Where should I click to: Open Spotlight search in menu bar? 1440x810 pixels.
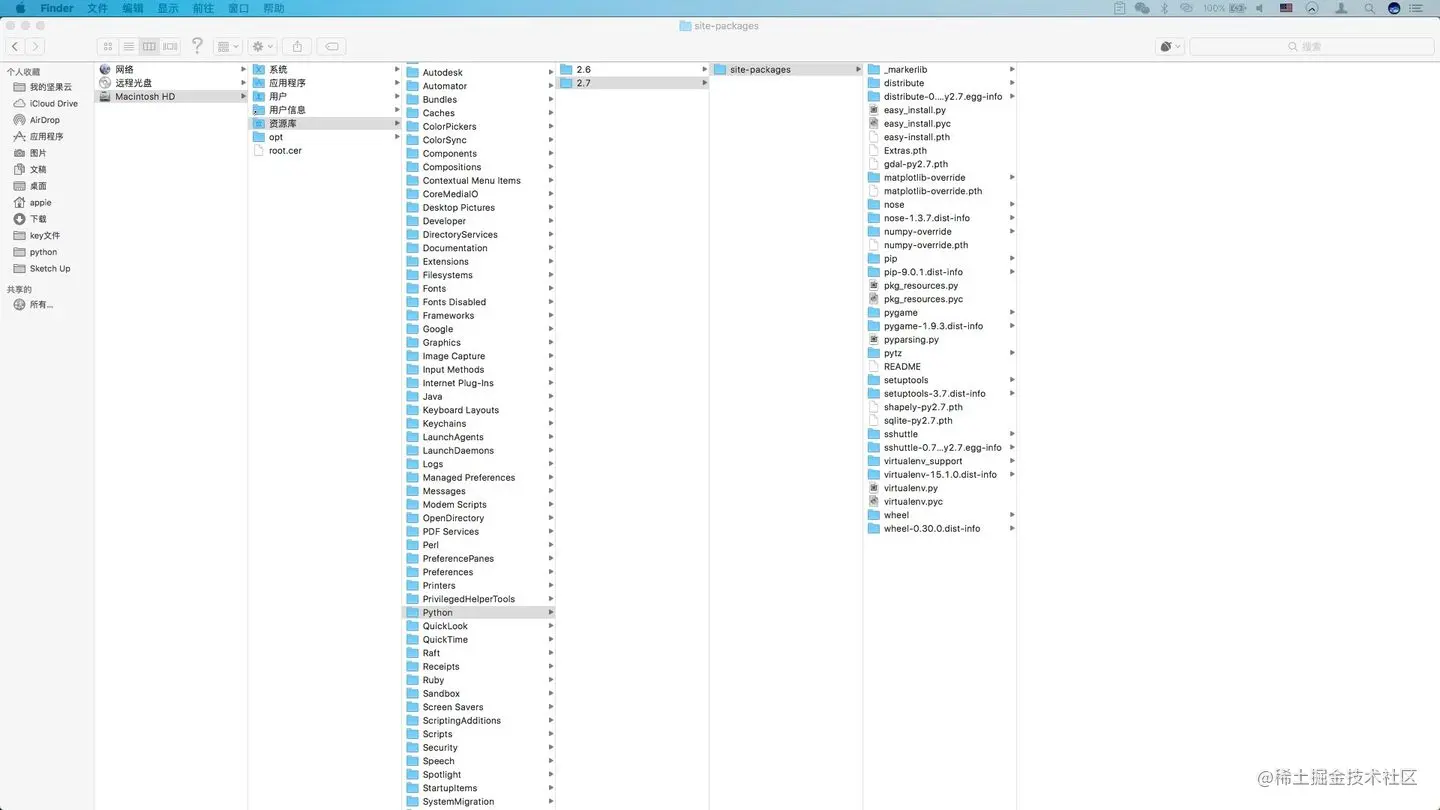tap(1369, 8)
